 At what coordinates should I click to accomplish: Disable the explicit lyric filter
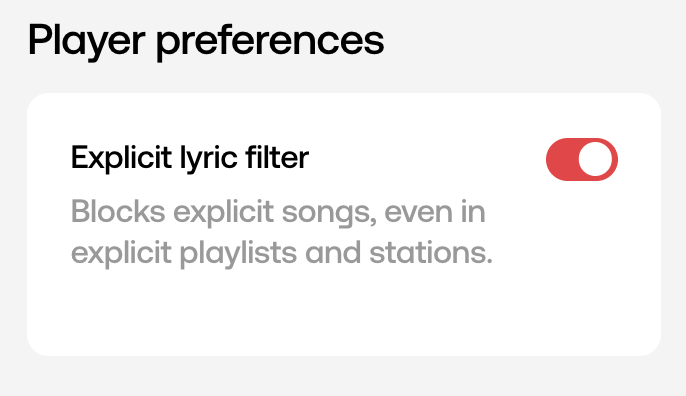point(581,159)
